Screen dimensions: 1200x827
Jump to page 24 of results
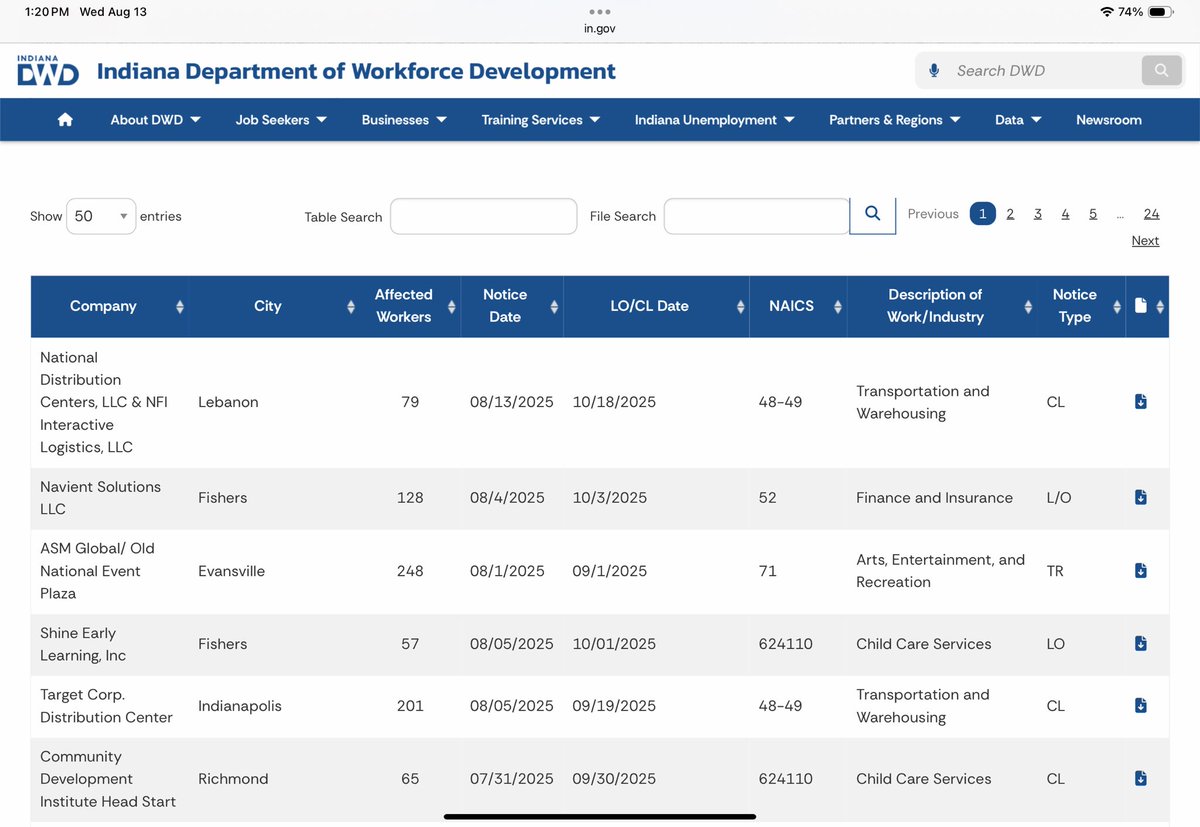[x=1151, y=214]
